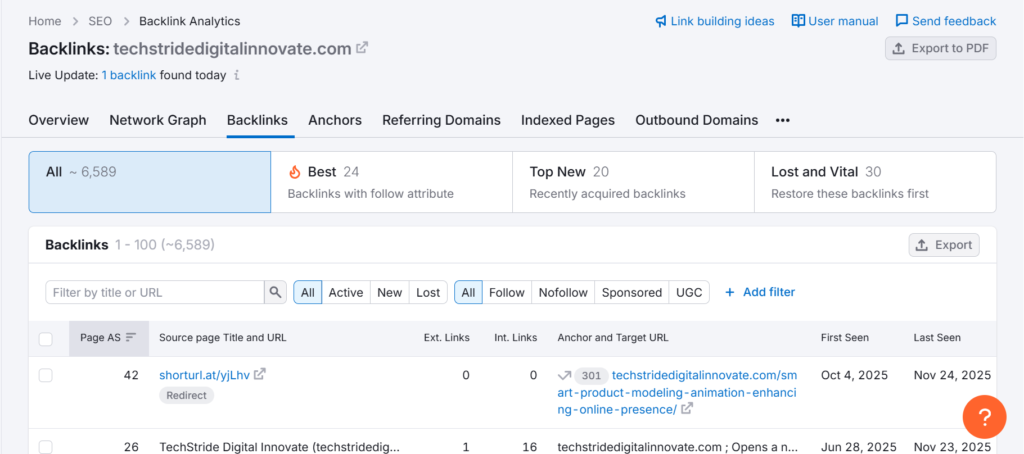
Task: Click the Filter by title or URL field
Action: [x=155, y=292]
